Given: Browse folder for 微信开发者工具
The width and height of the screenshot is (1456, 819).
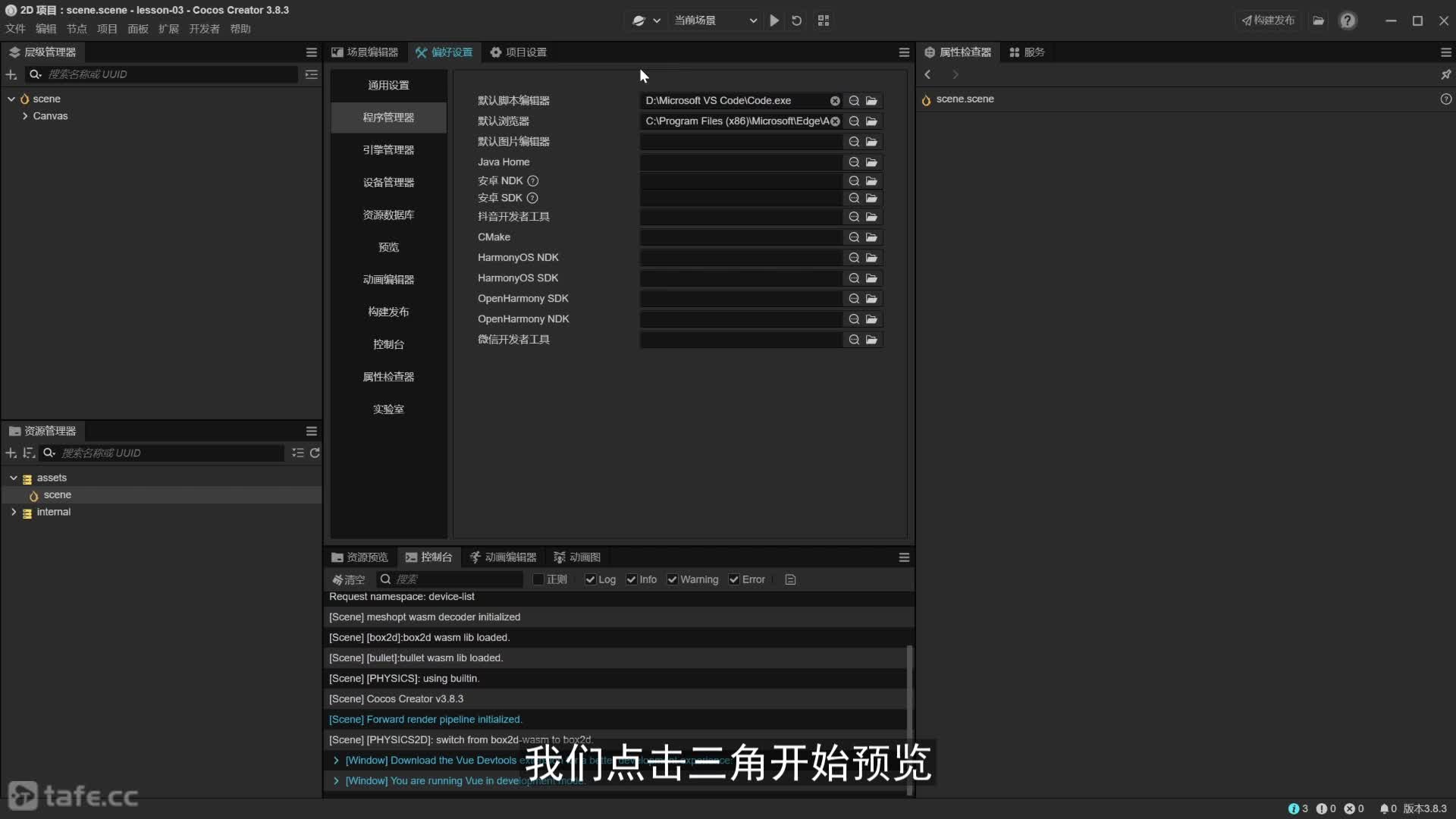Looking at the screenshot, I should [871, 340].
